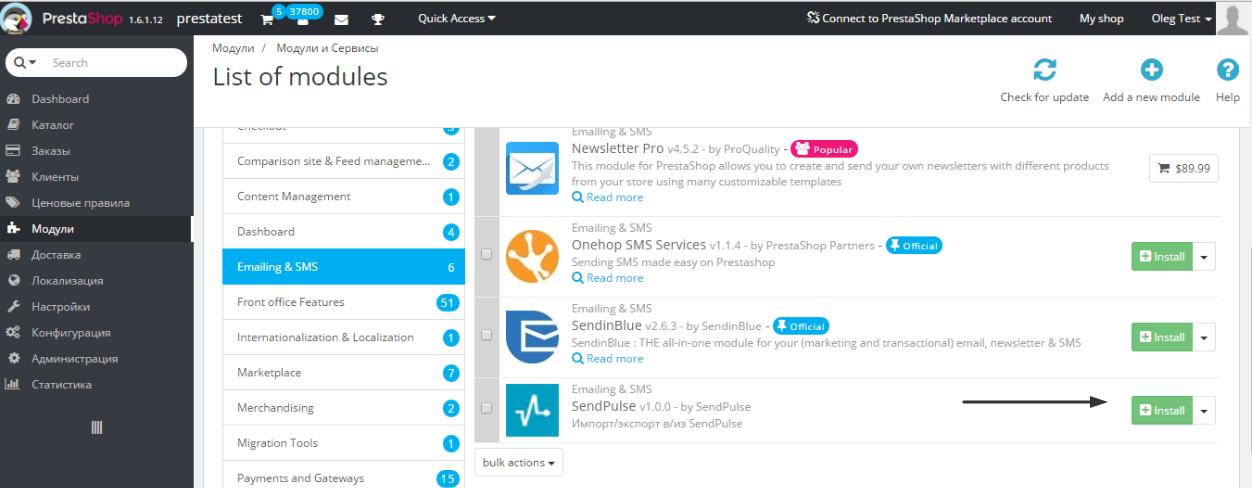
Task: Install the Onehop SMS Services module
Action: (1162, 256)
